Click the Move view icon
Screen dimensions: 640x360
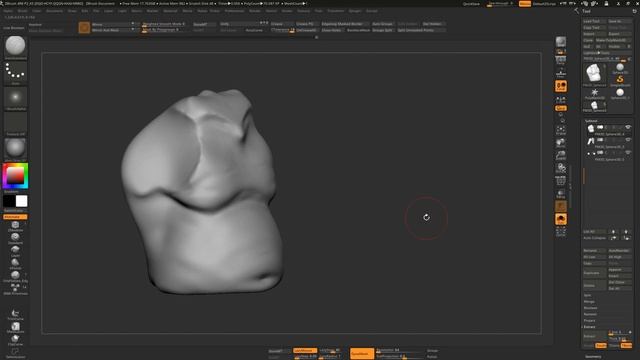pos(561,142)
